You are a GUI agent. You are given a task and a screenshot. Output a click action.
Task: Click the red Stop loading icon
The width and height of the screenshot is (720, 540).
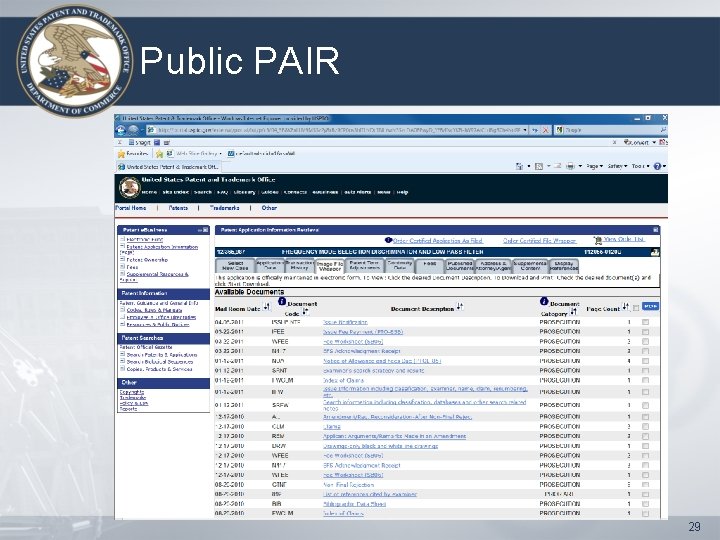point(546,130)
